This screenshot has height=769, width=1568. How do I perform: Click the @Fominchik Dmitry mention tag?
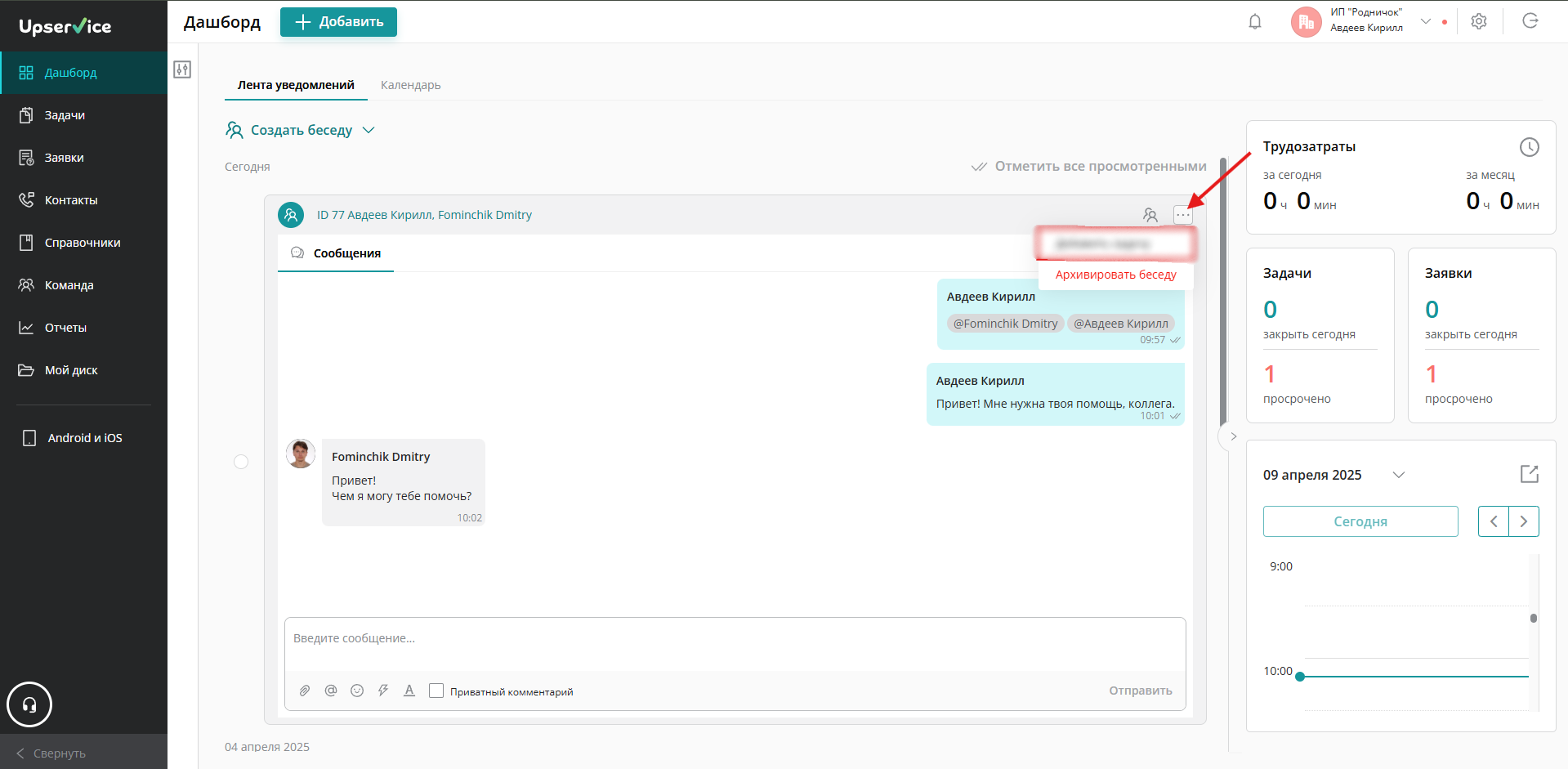point(1005,324)
